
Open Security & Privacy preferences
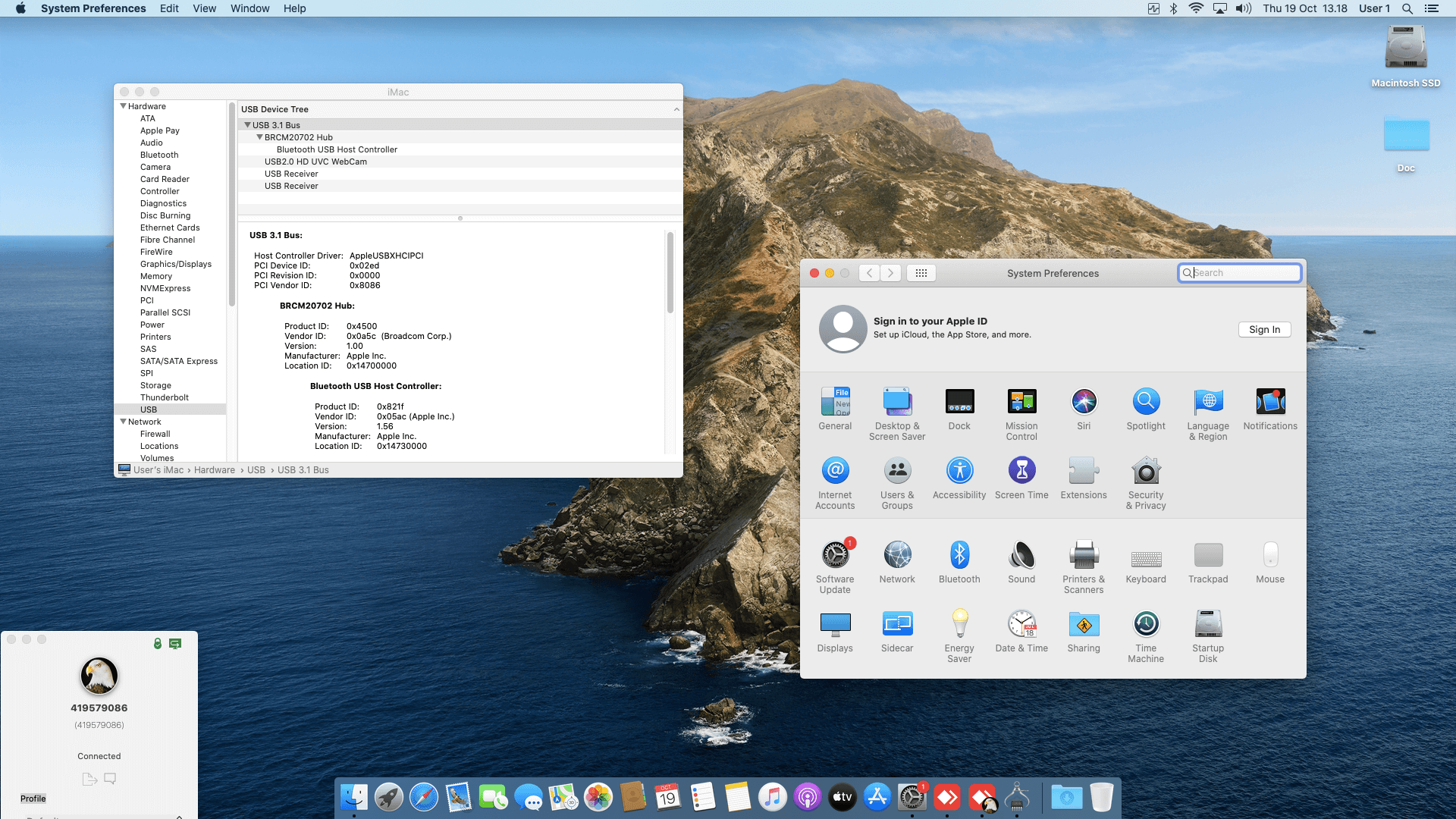click(1146, 483)
